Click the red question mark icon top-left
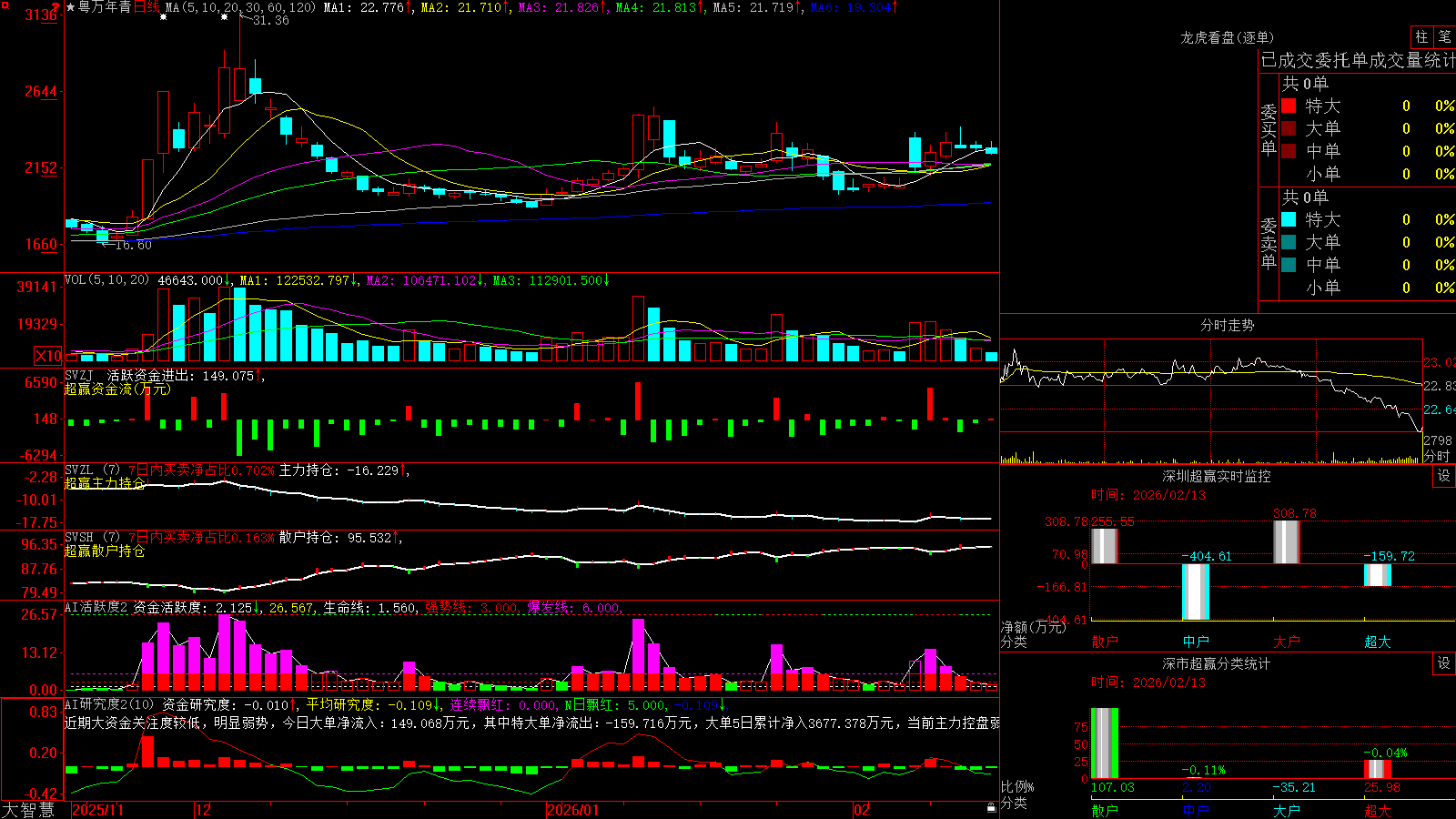The image size is (1456, 819). 56,7
